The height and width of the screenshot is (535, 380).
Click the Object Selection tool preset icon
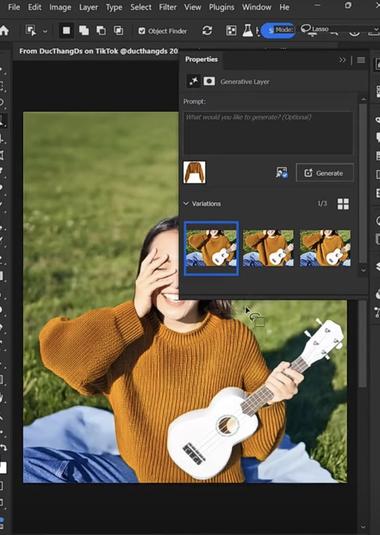31,31
